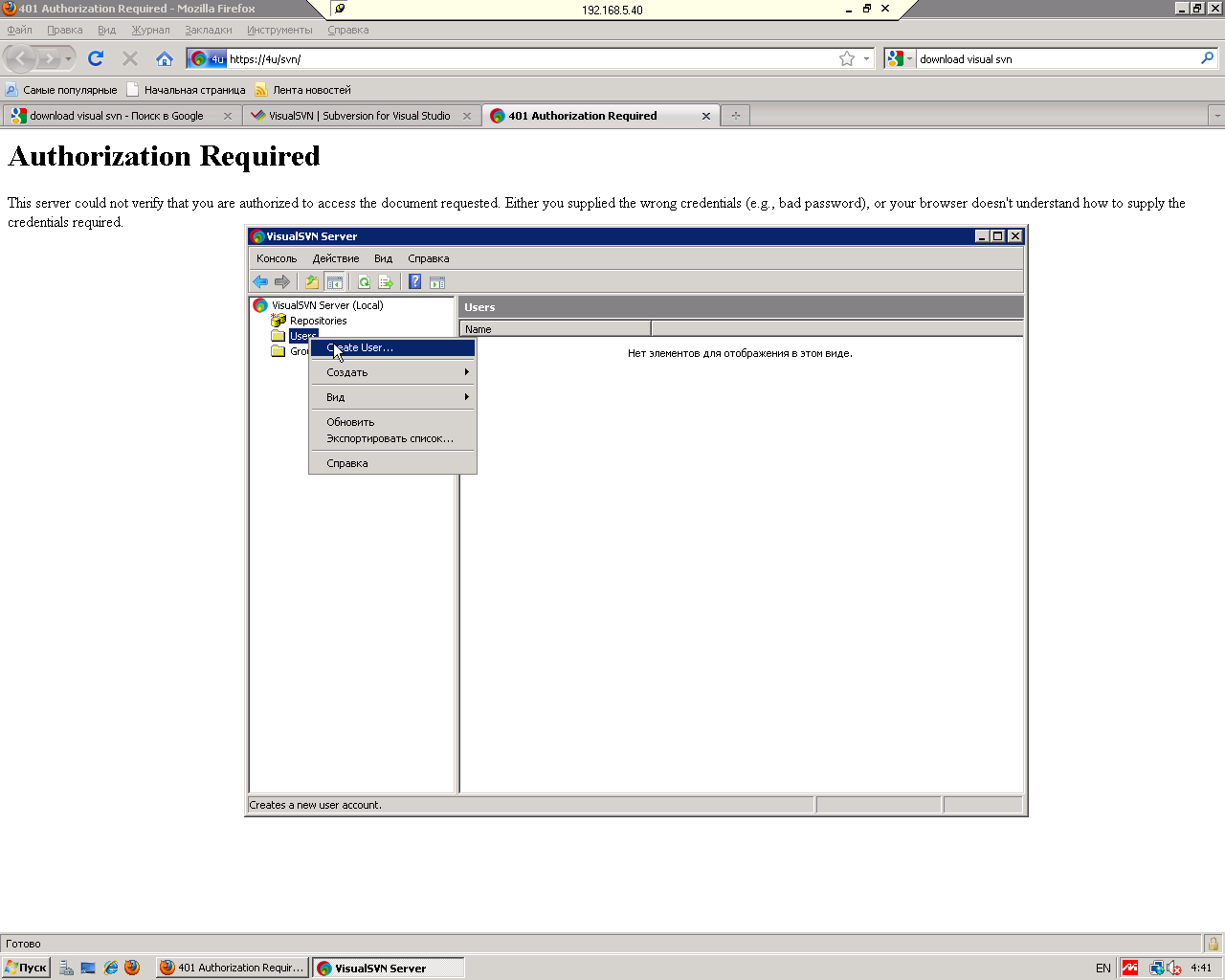
Task: Open Help via the question mark icon
Action: (x=415, y=281)
